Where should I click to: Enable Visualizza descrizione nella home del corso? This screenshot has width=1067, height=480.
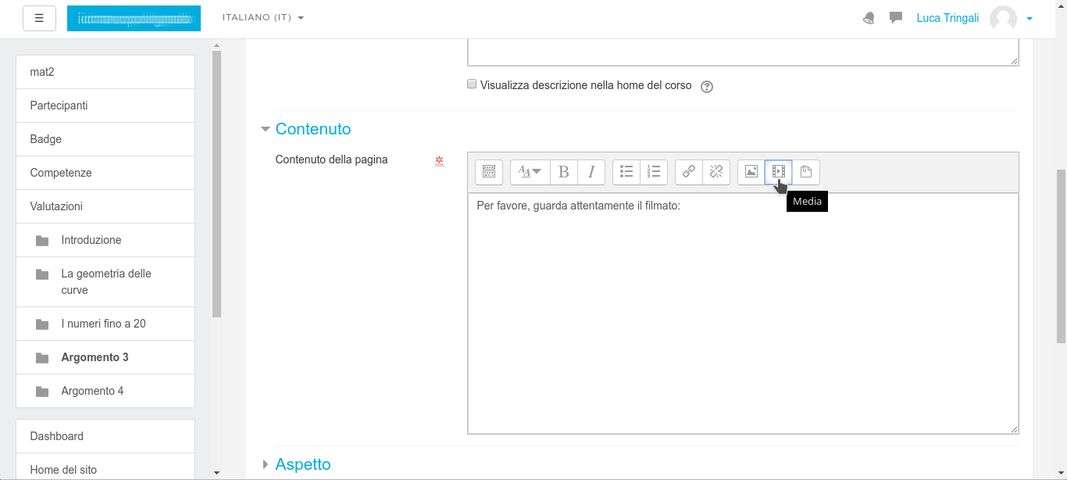click(472, 84)
